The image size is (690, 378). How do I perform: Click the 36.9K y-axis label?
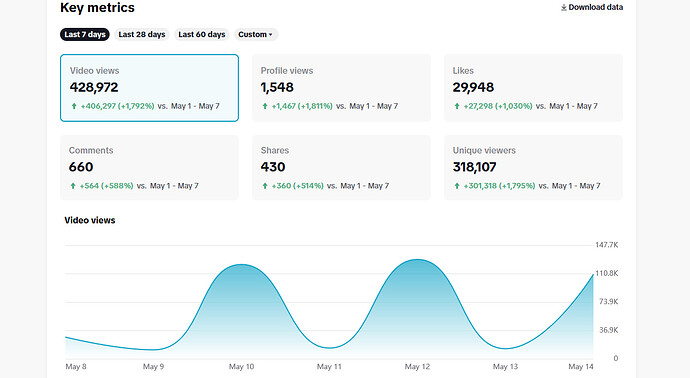pos(609,330)
